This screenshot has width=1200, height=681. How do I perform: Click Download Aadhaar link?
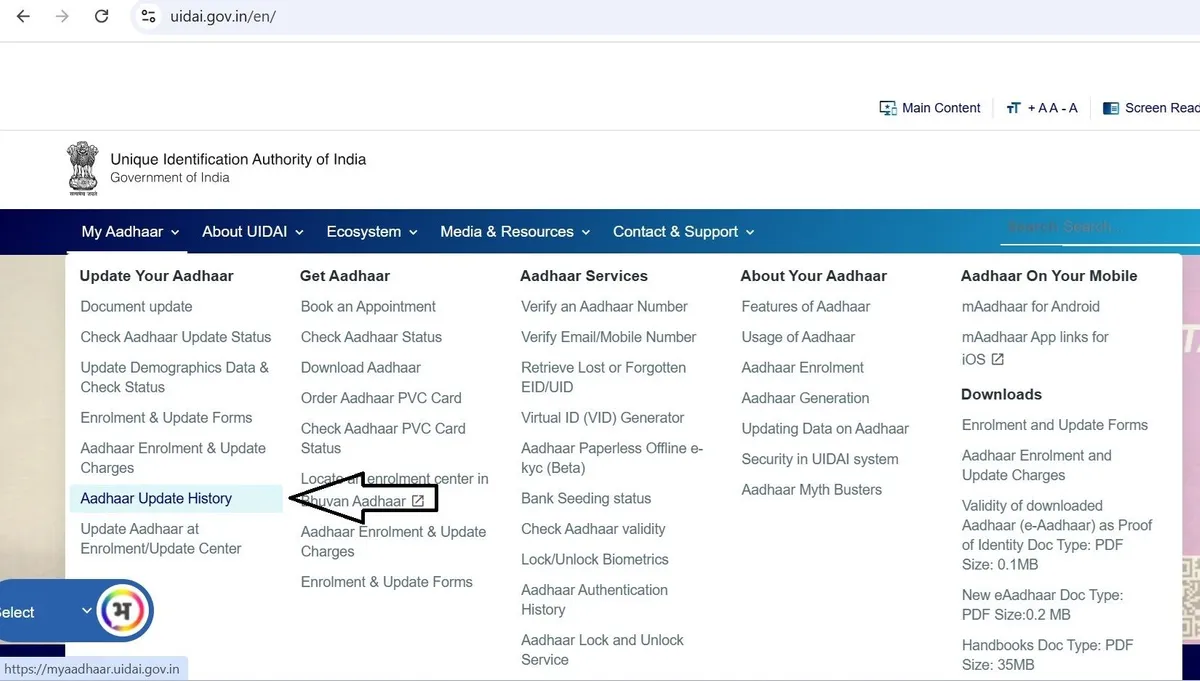(x=361, y=367)
